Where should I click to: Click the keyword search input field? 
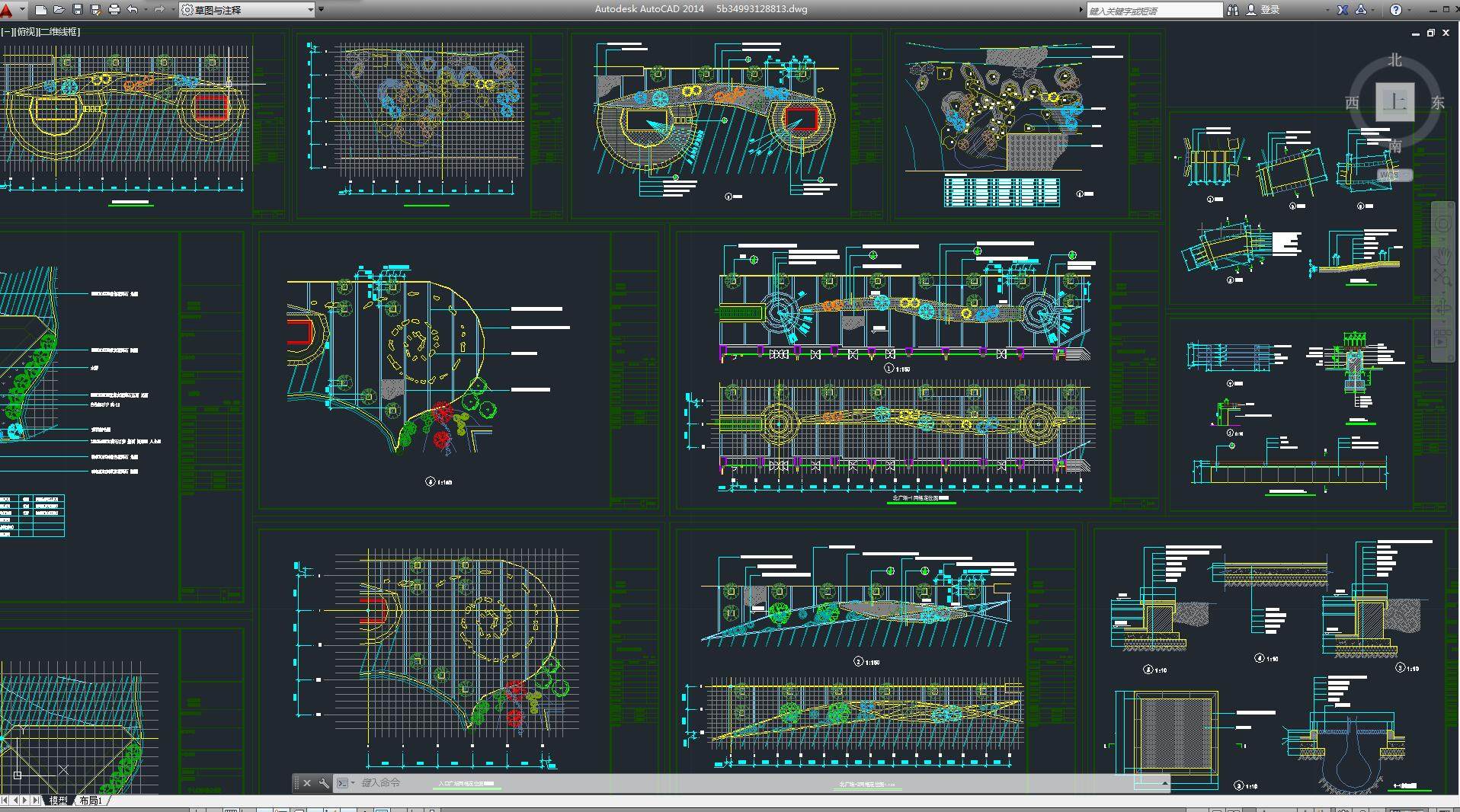coord(1154,11)
